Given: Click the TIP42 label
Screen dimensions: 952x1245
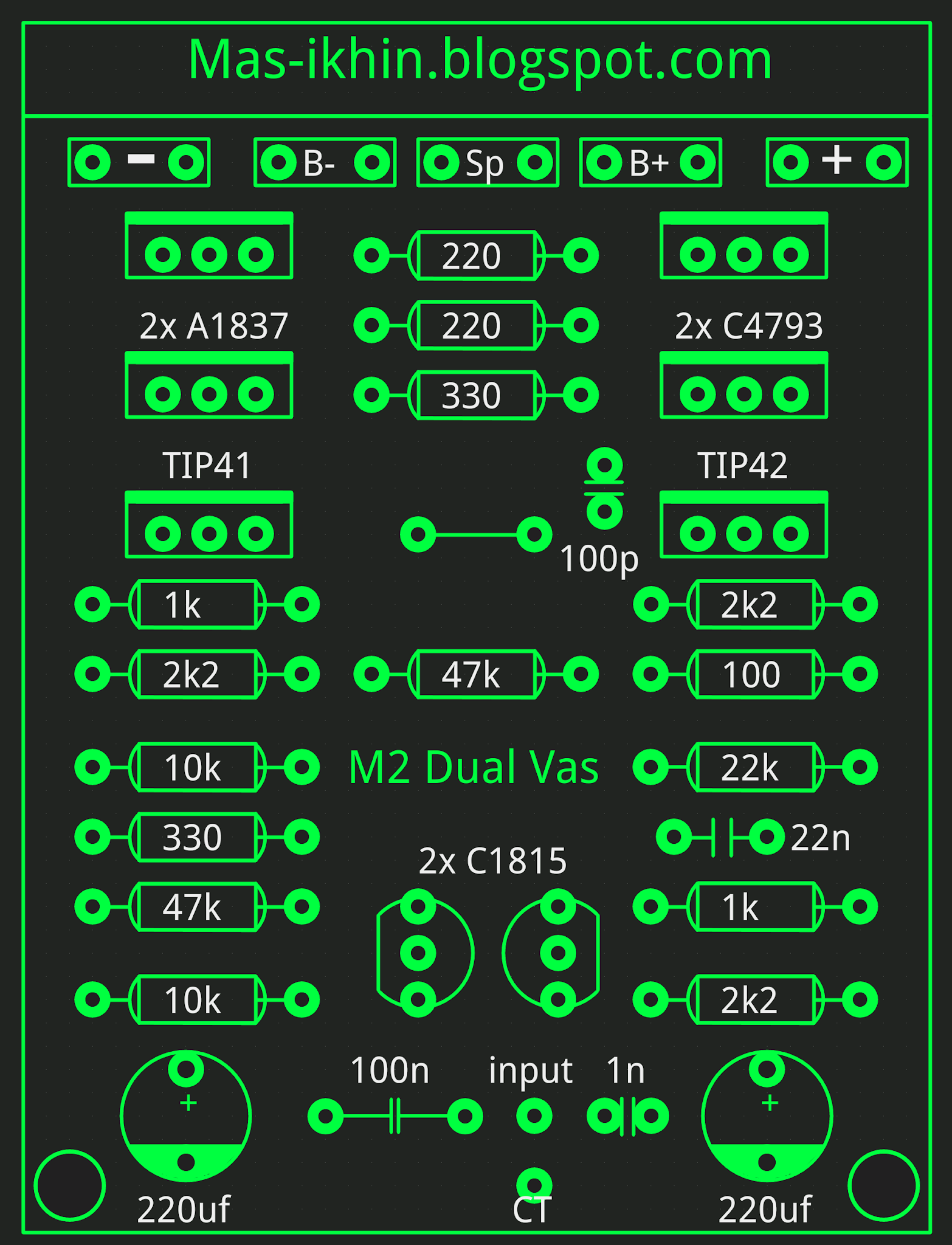Looking at the screenshot, I should pos(742,466).
